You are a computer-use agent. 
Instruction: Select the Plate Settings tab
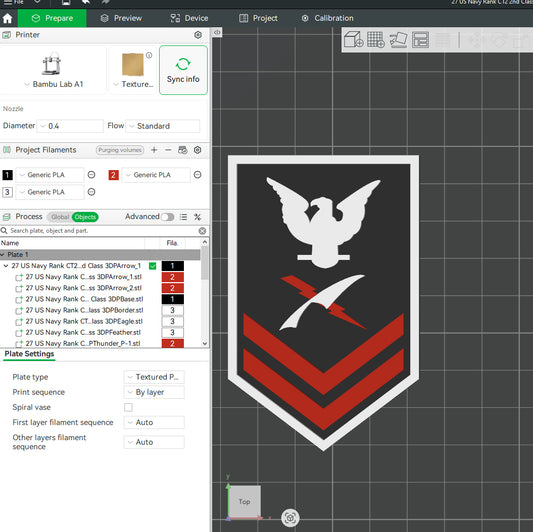click(x=29, y=354)
